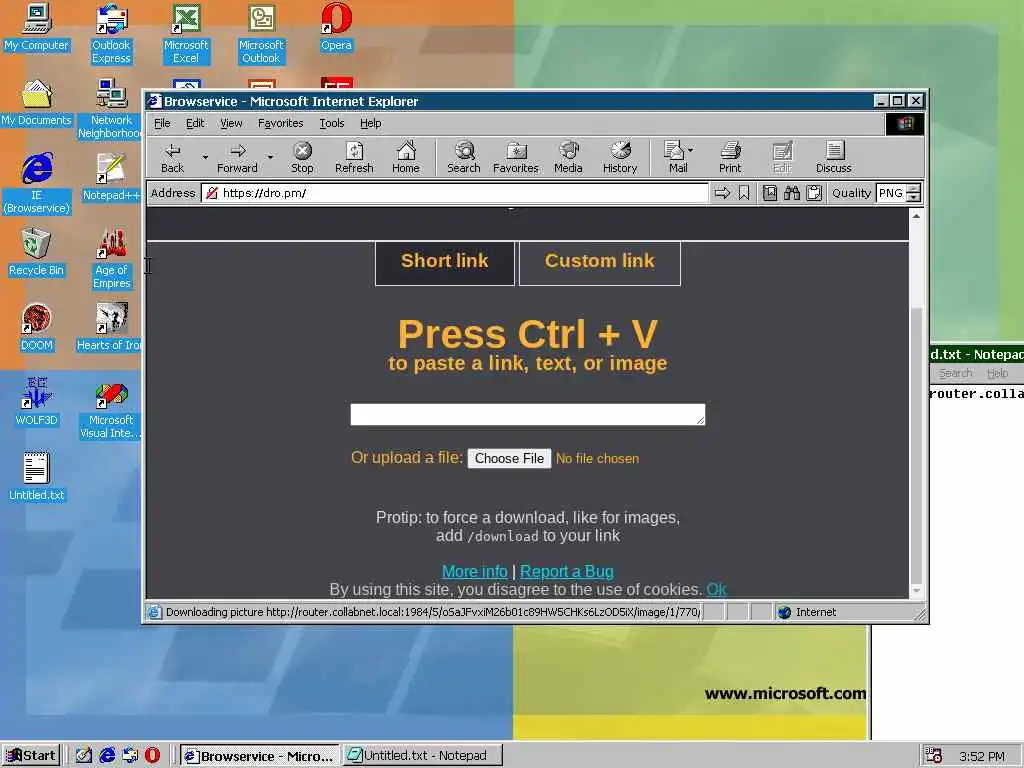Switch to the Short link tab
This screenshot has width=1024, height=768.
click(x=445, y=263)
